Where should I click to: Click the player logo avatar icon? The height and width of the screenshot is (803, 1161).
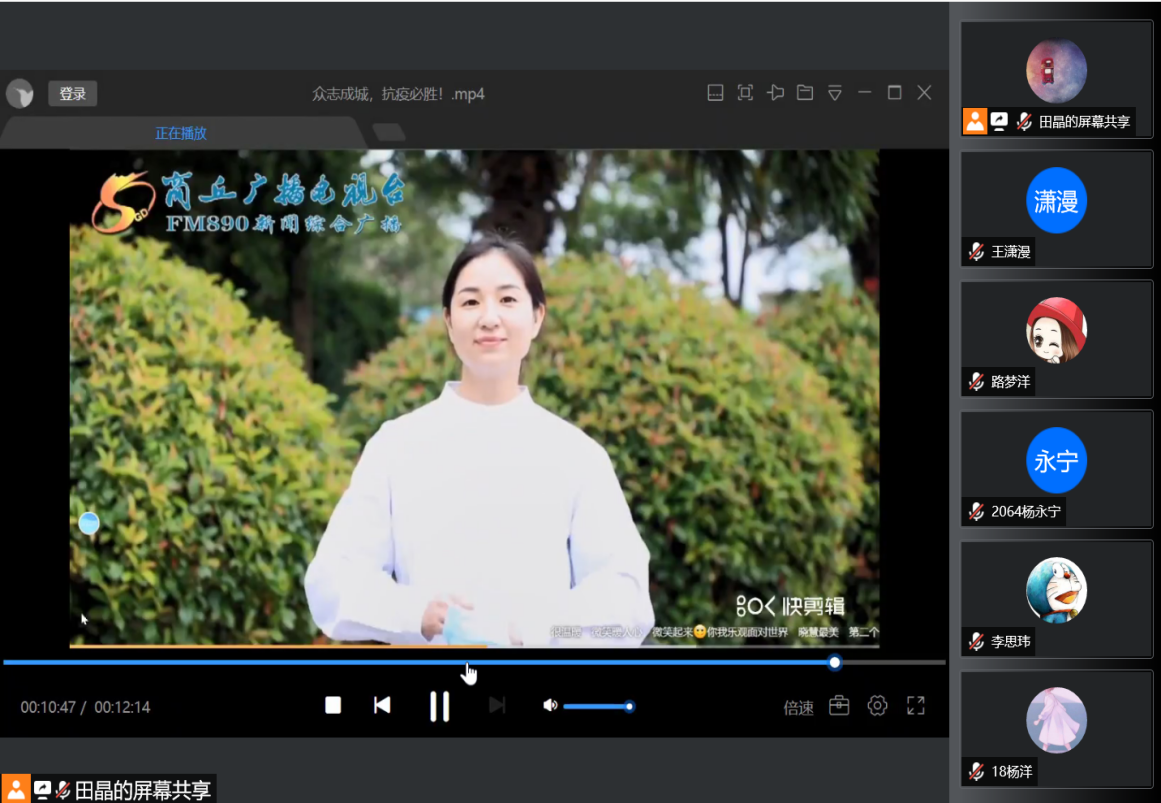coord(20,94)
